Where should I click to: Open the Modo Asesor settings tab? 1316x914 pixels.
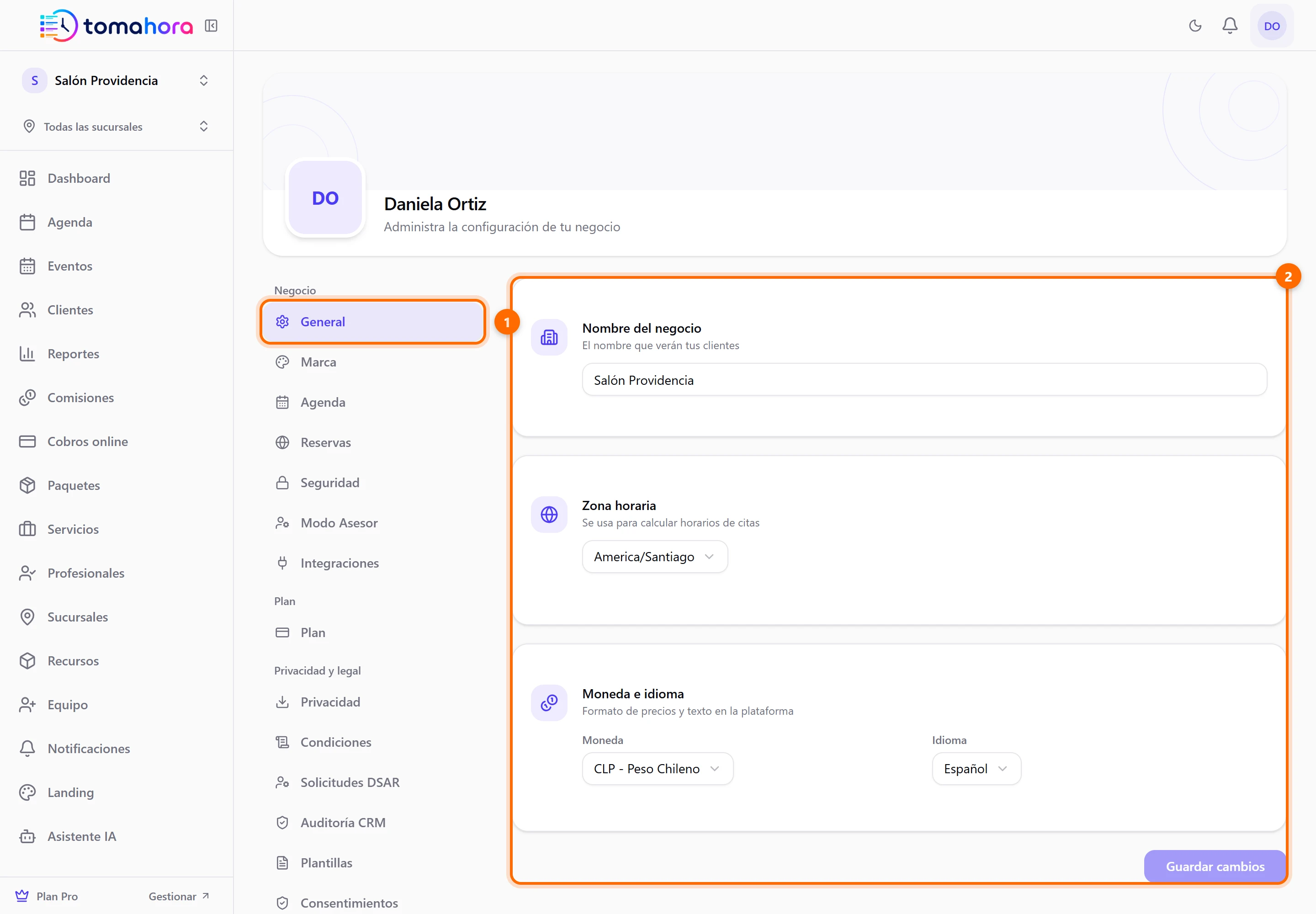tap(373, 523)
